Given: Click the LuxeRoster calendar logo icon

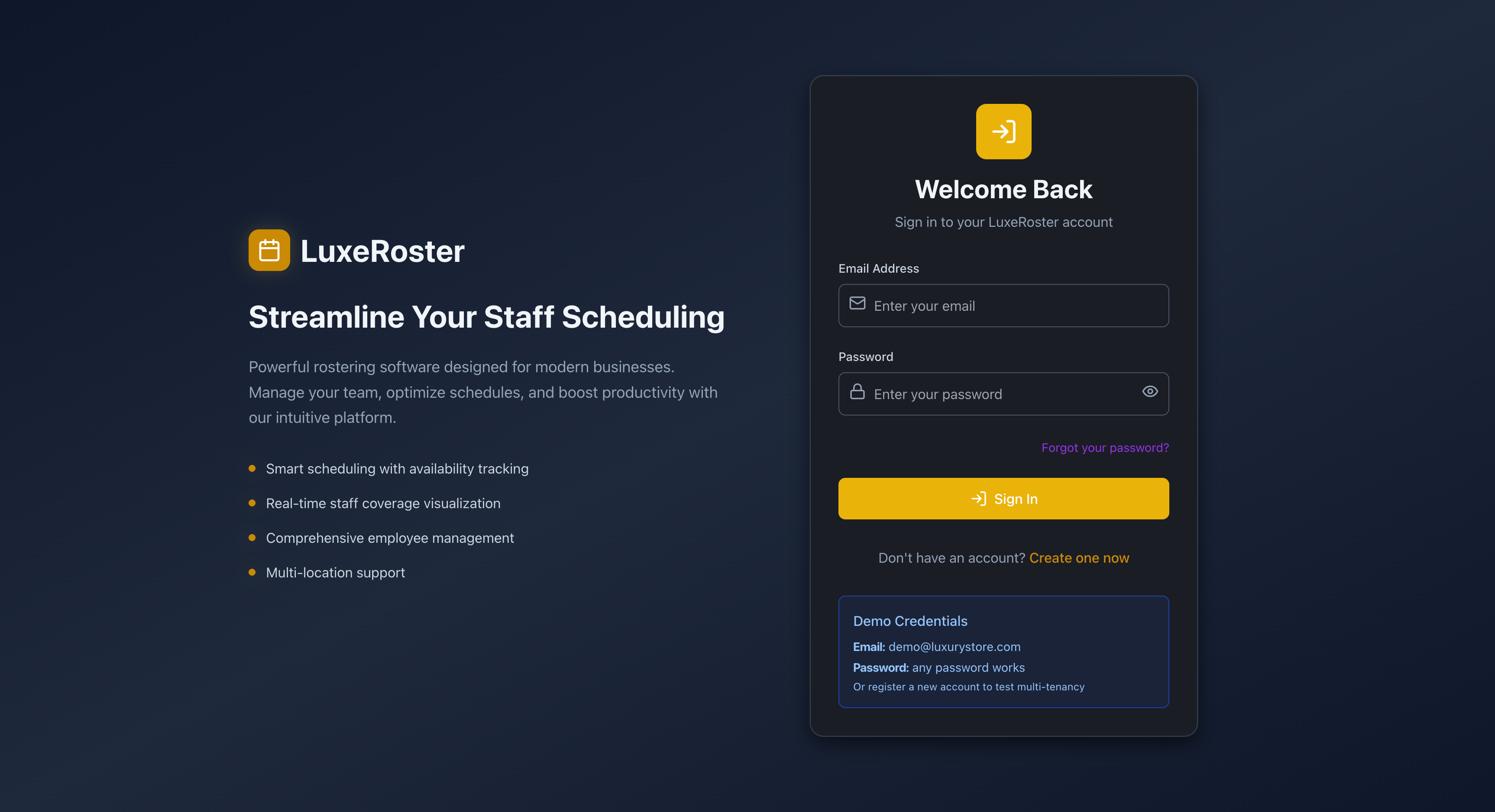Looking at the screenshot, I should coord(269,250).
